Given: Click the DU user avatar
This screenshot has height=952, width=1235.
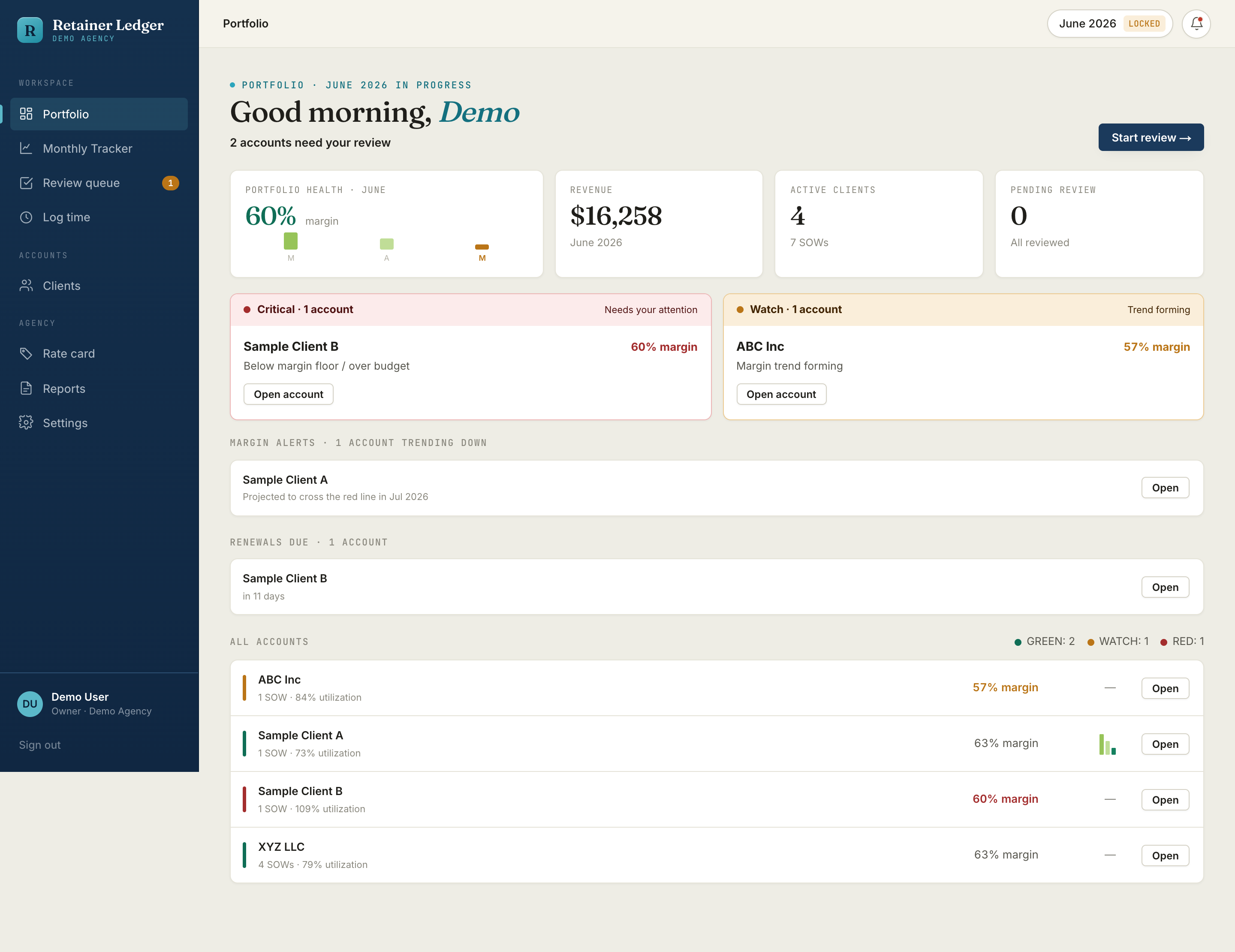Looking at the screenshot, I should click(30, 704).
